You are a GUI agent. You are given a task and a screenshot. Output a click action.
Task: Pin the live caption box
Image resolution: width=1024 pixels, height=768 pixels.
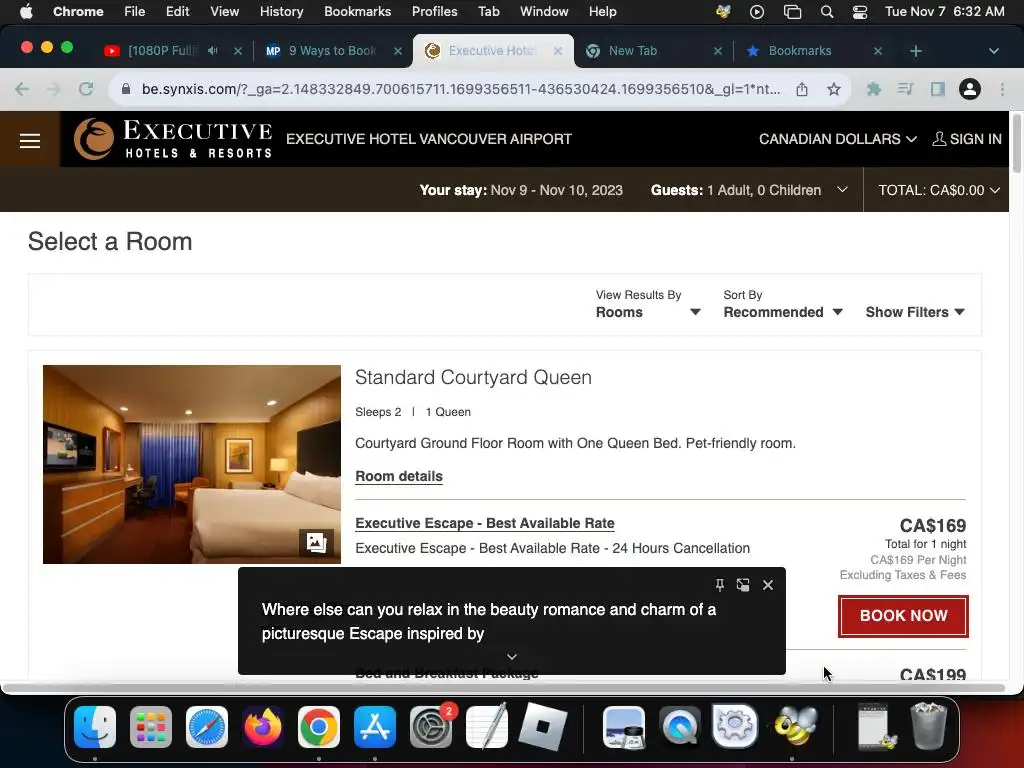[719, 584]
